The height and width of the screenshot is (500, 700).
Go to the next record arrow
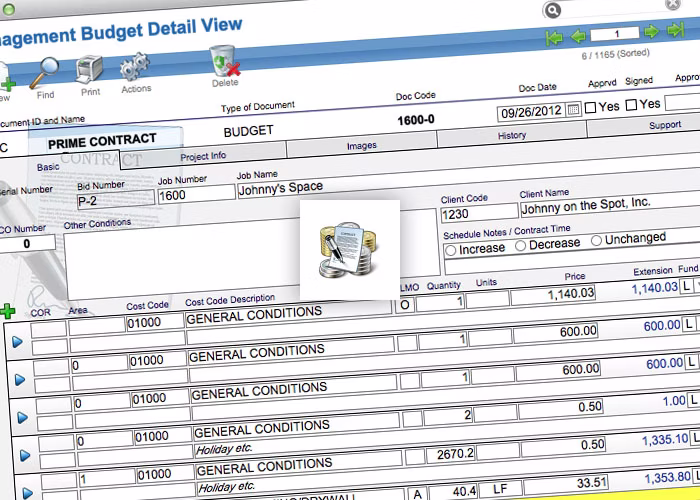[x=650, y=32]
